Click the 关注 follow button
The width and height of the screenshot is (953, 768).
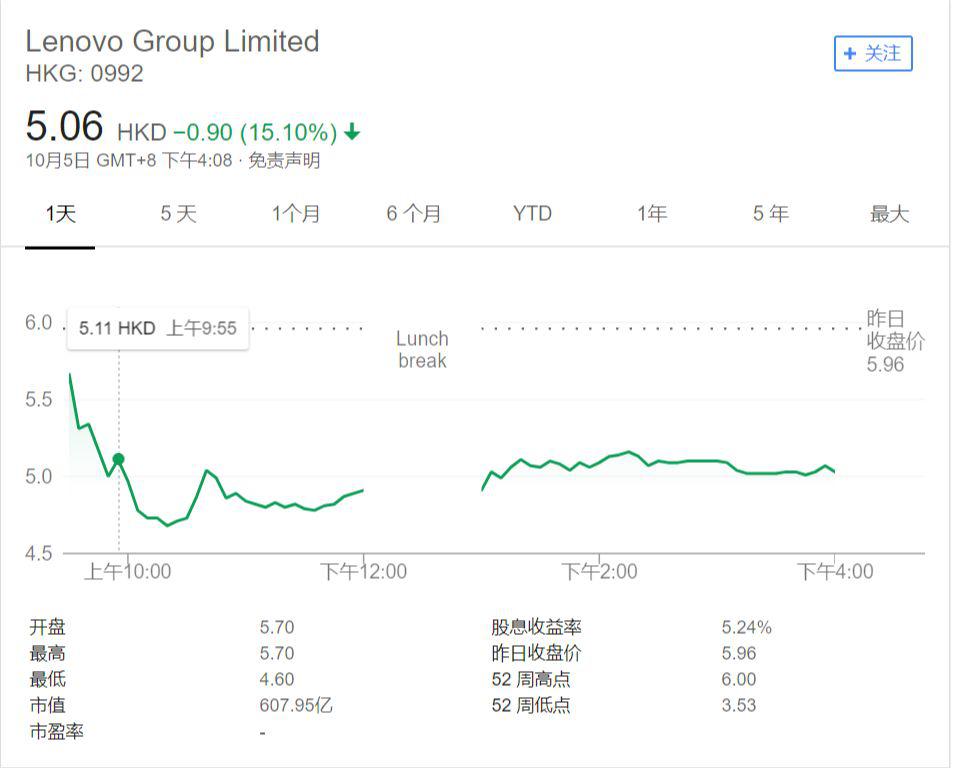[x=873, y=54]
